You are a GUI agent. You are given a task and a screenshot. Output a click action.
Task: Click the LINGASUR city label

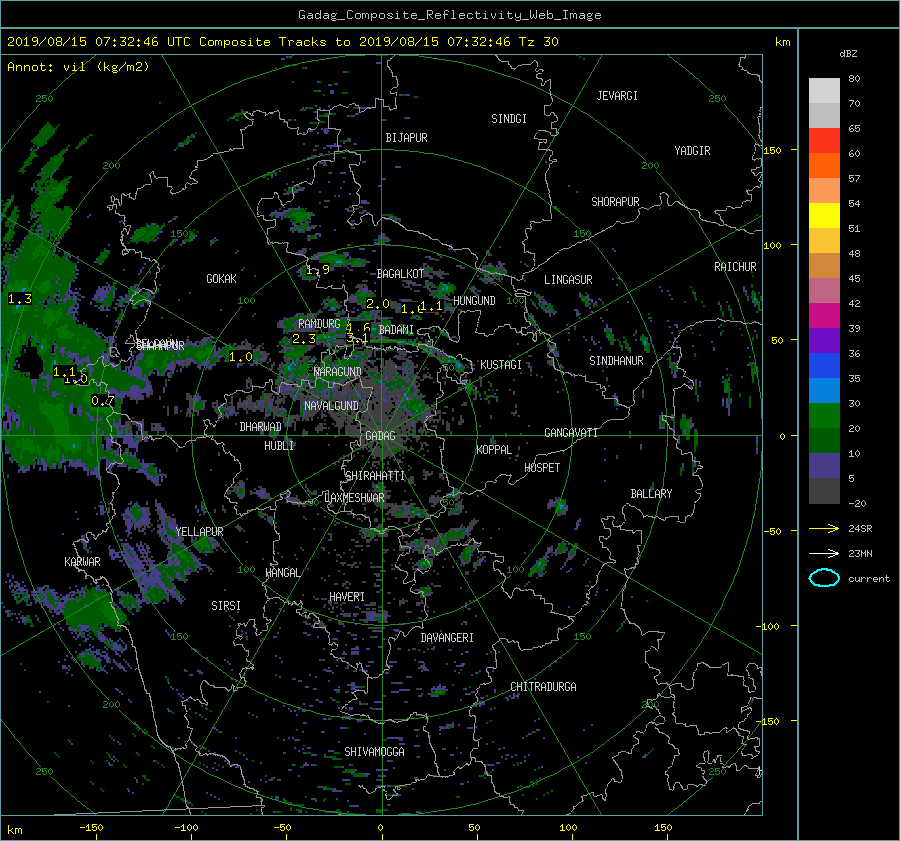(568, 280)
